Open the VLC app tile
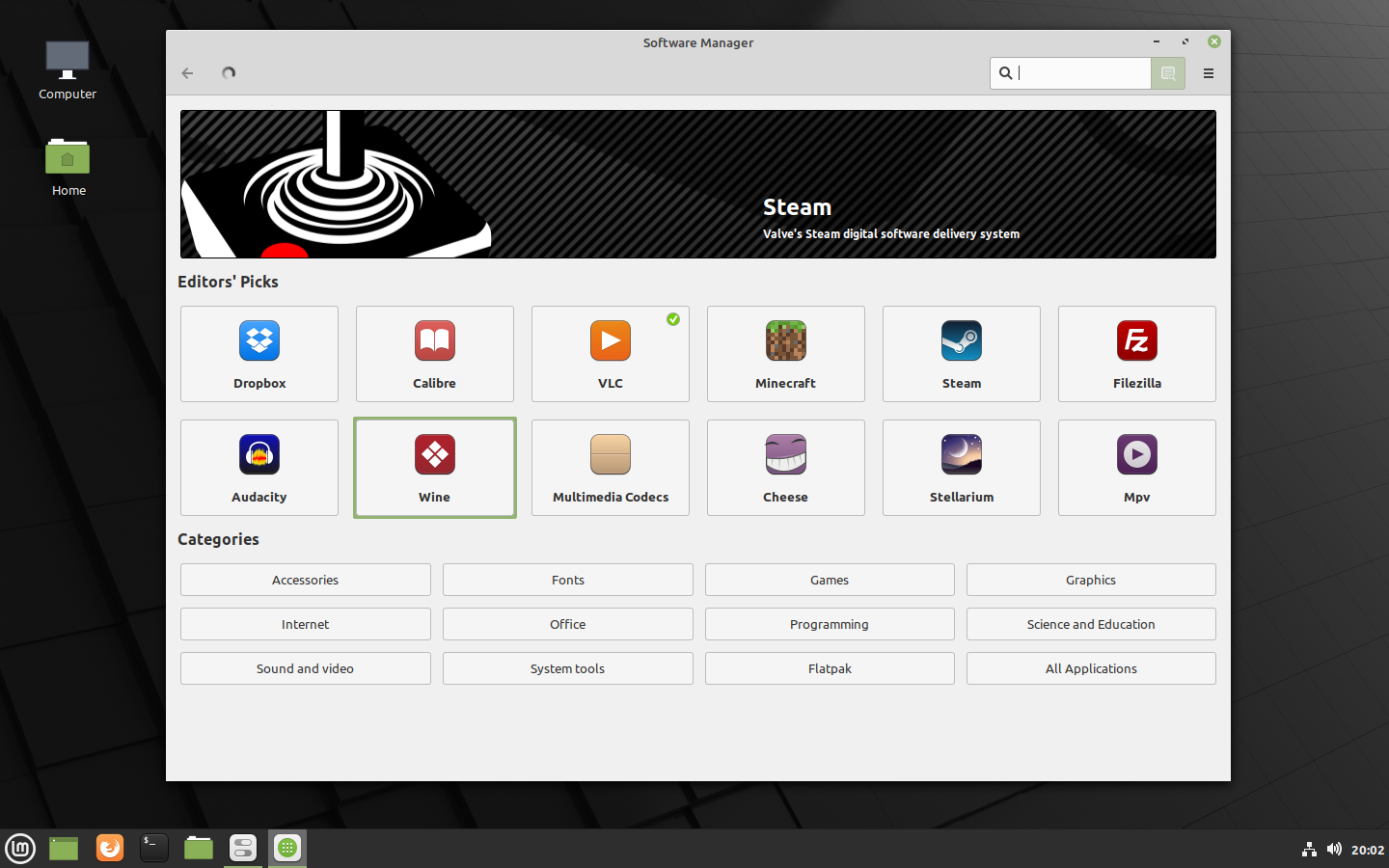The width and height of the screenshot is (1389, 868). point(611,354)
